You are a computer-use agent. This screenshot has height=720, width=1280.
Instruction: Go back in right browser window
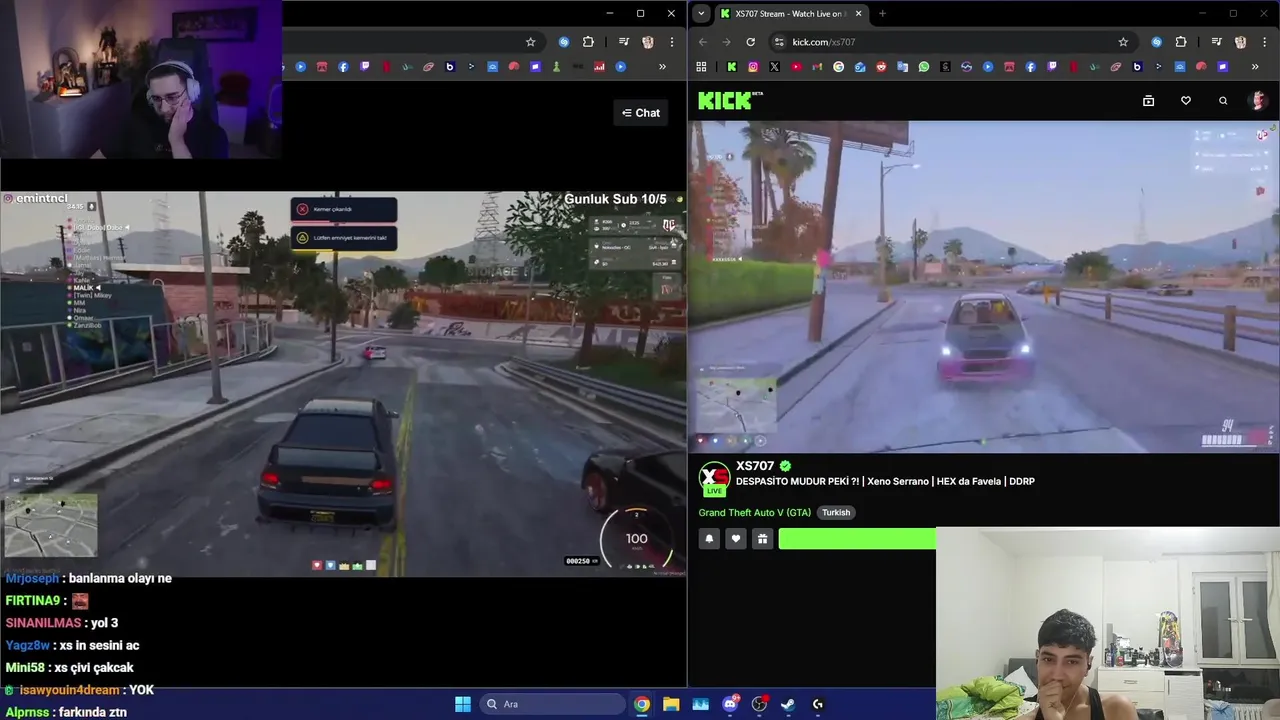tap(703, 42)
